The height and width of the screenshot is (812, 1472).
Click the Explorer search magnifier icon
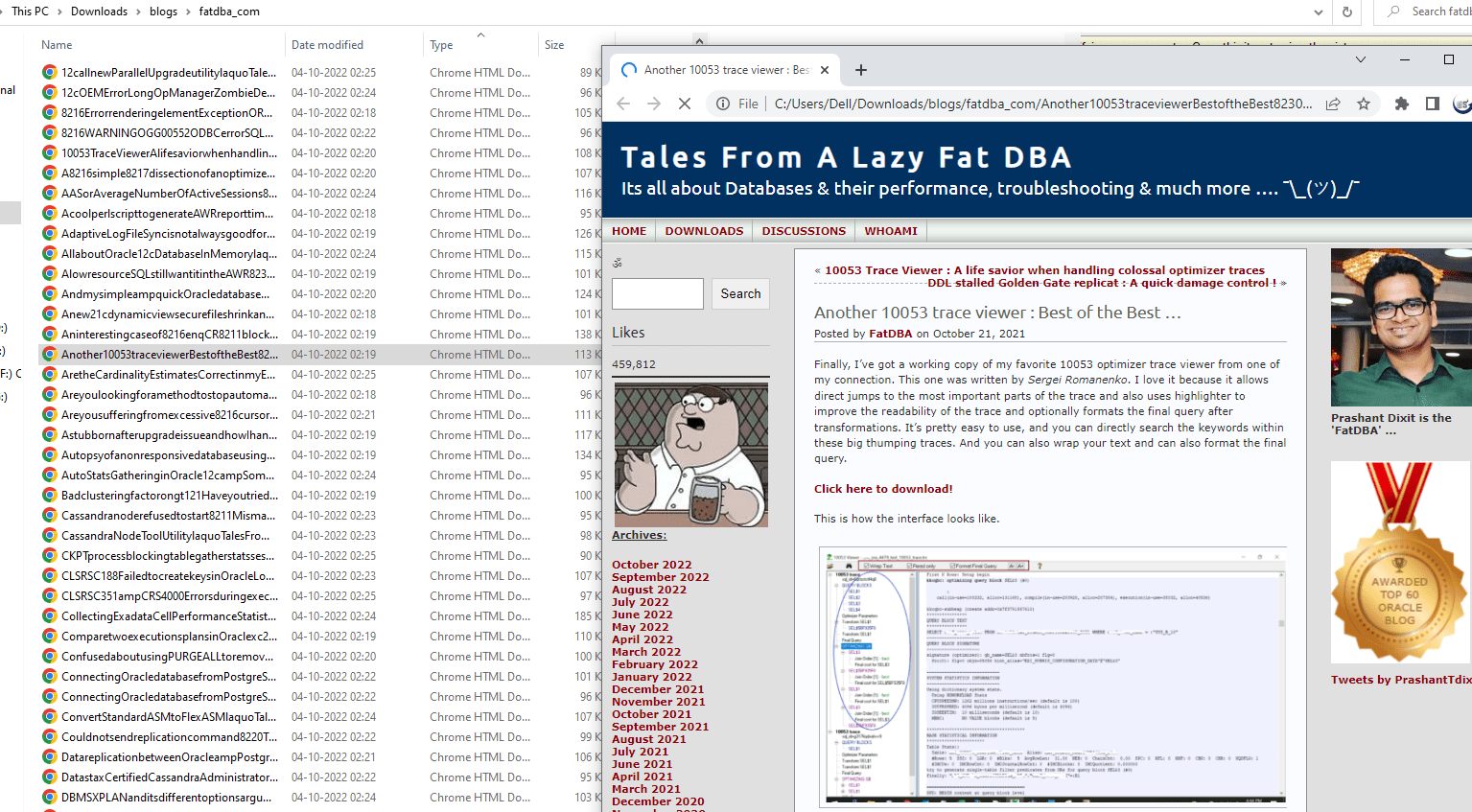coord(1392,12)
